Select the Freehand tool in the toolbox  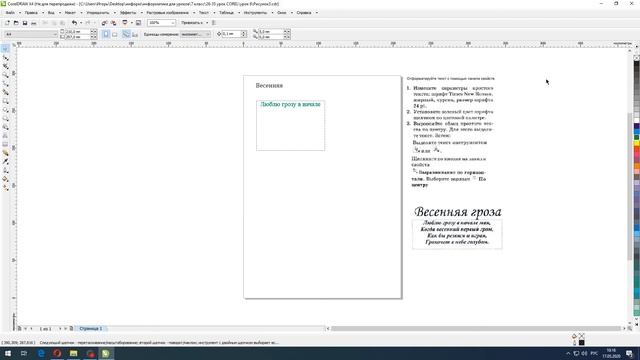click(x=5, y=83)
